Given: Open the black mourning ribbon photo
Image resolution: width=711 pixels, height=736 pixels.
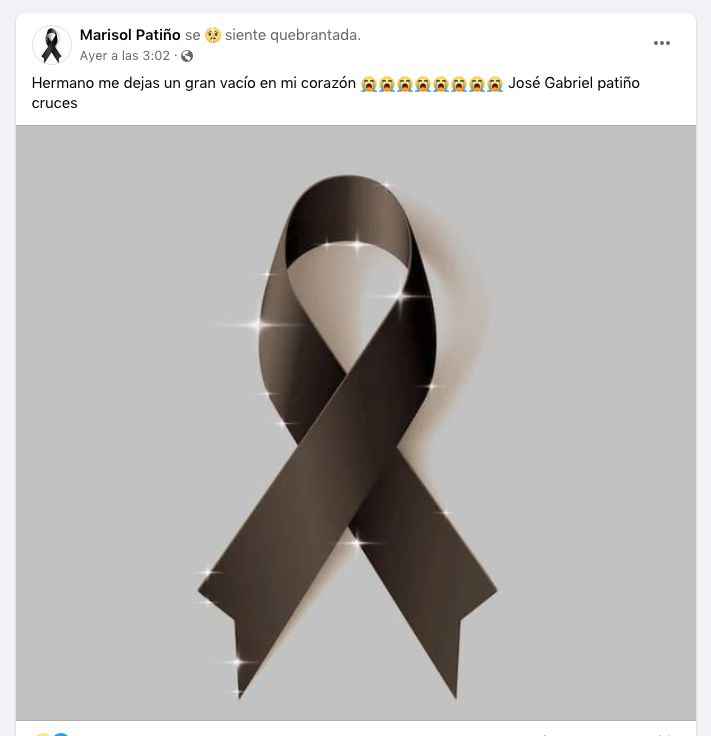Looking at the screenshot, I should pos(356,422).
